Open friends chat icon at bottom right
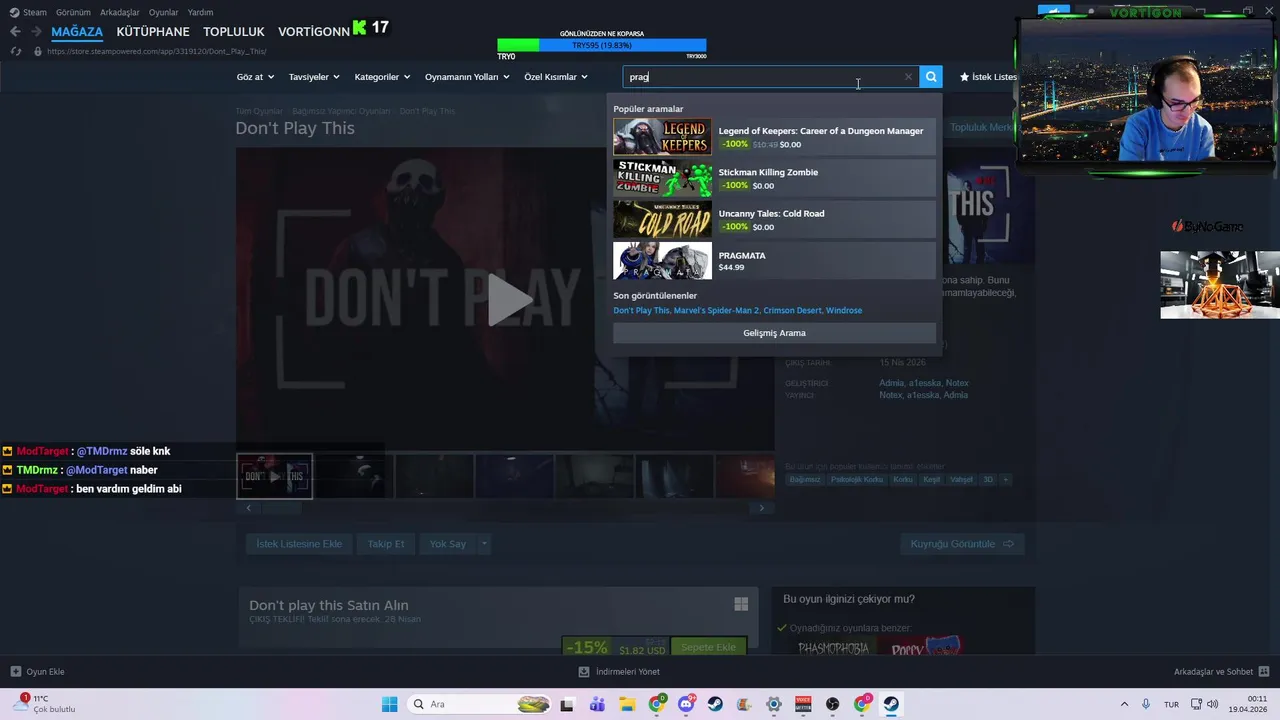Screen dimensions: 1280x720 (x=1264, y=672)
